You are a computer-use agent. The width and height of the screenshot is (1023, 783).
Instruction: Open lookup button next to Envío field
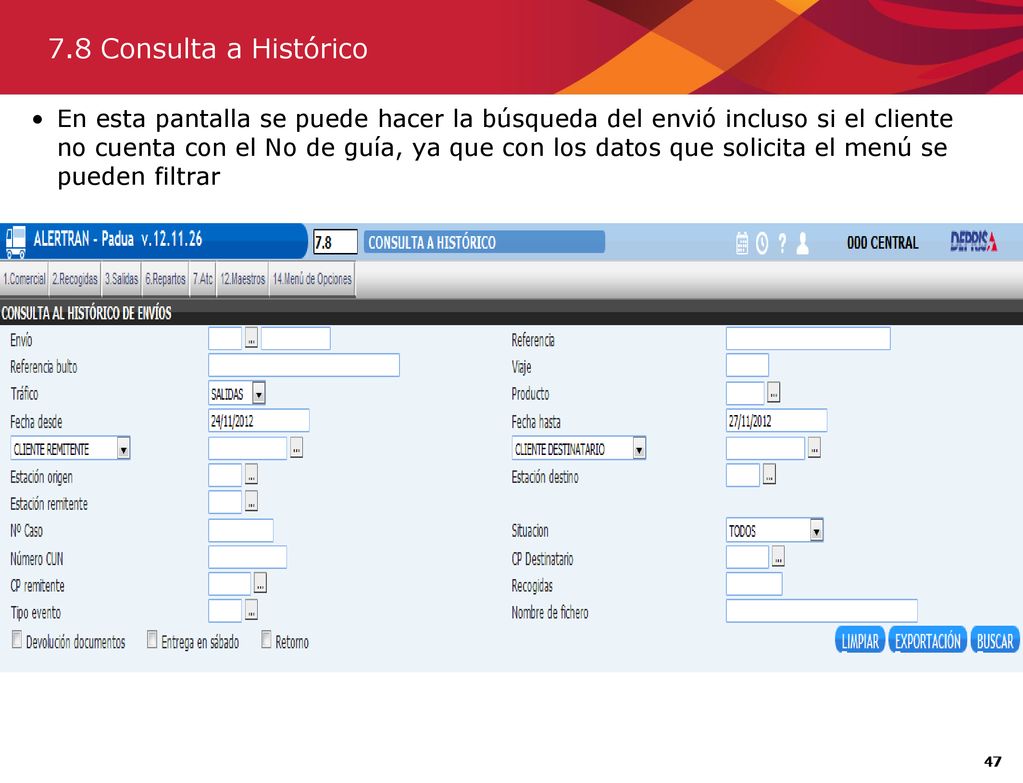tap(251, 339)
